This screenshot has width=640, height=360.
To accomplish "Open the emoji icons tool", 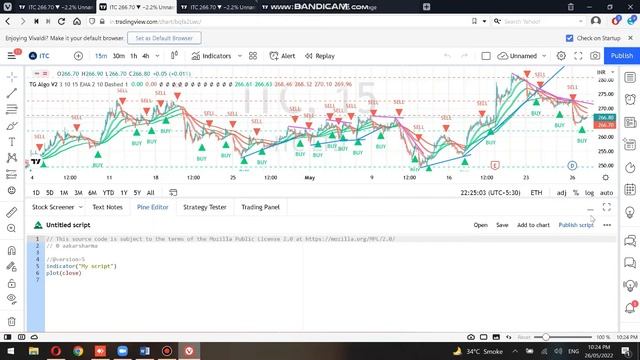I will [12, 191].
